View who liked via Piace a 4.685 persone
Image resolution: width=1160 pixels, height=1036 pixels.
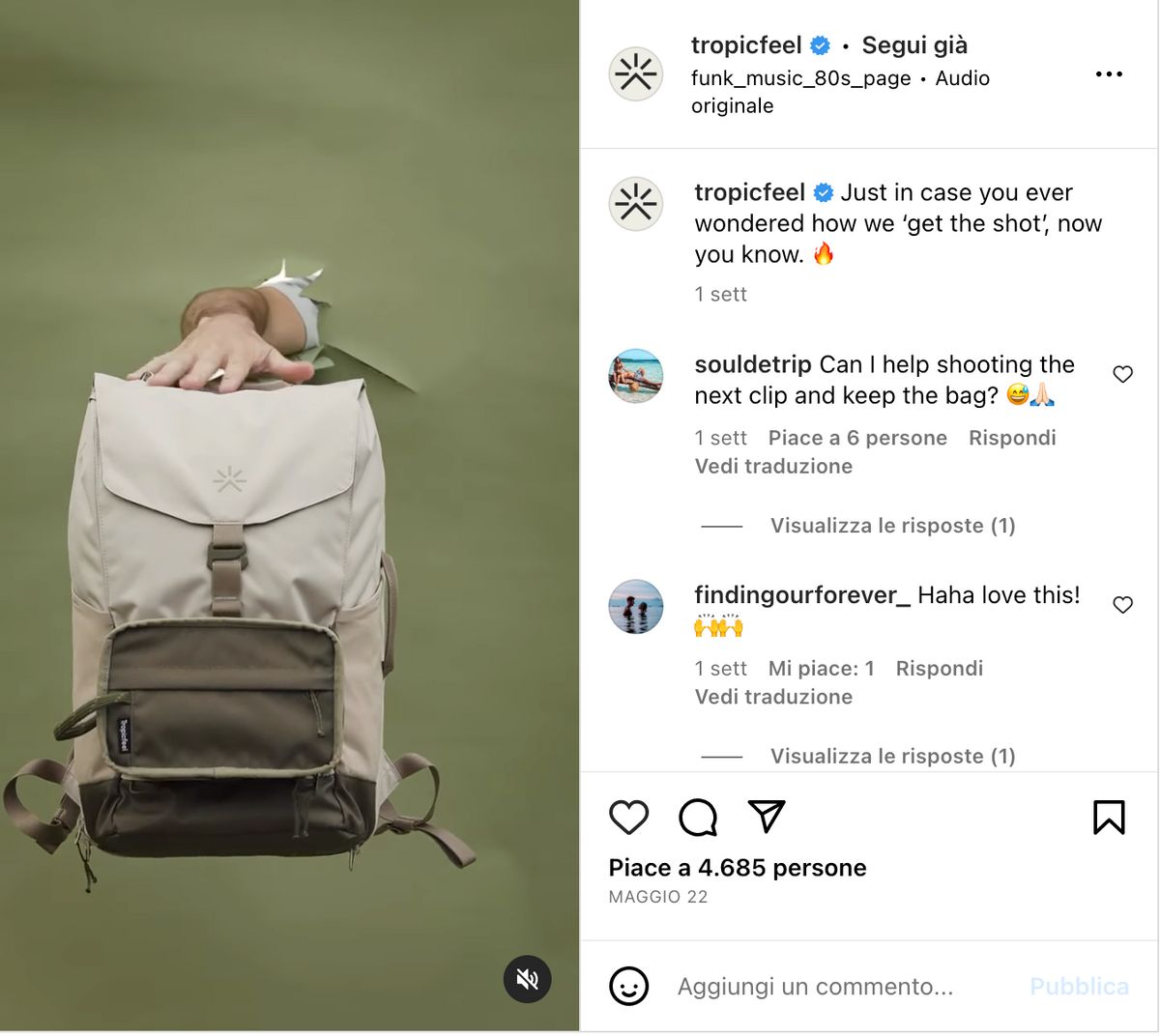pos(738,868)
